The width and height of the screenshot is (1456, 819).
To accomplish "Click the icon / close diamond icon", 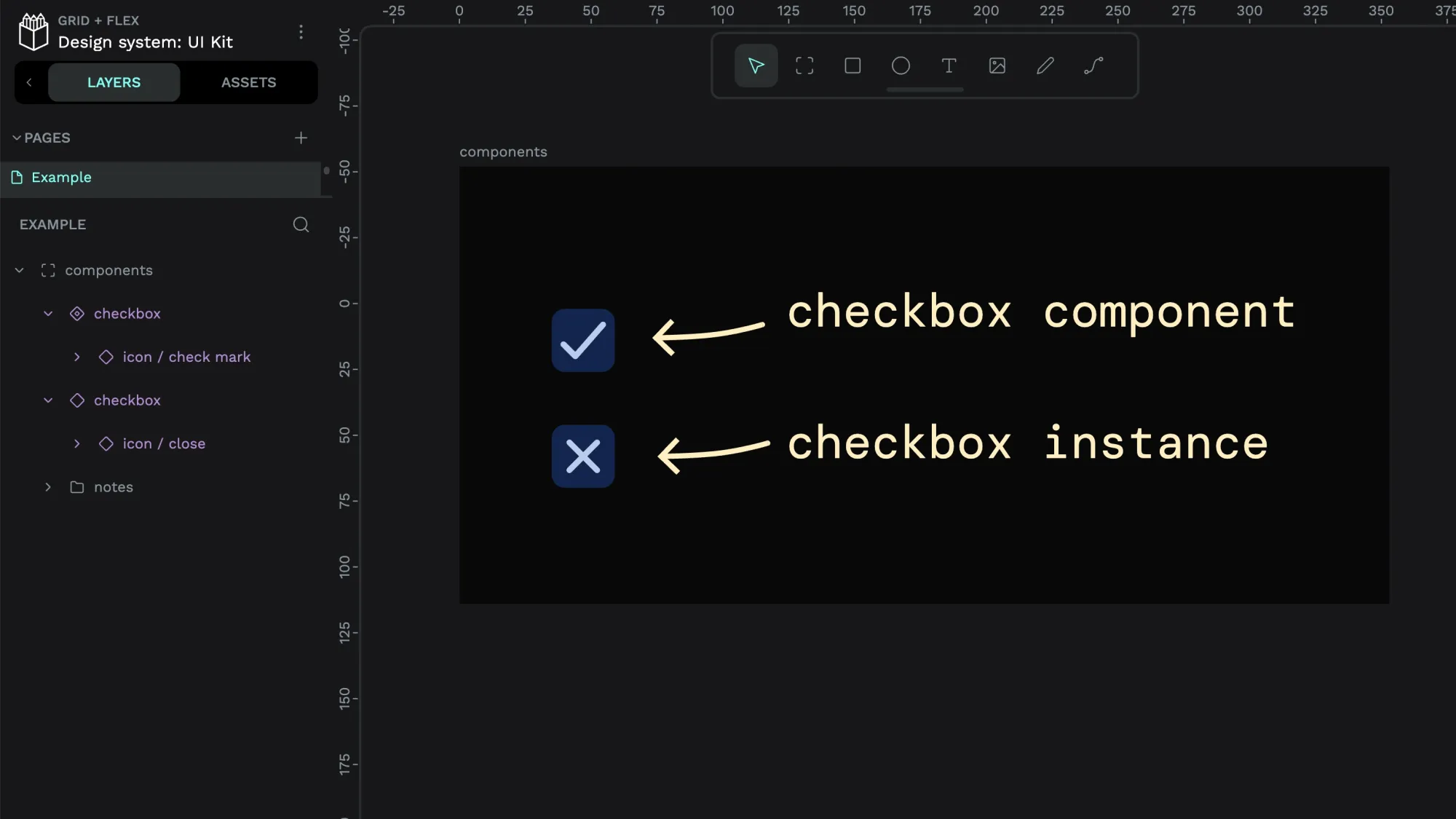I will point(106,444).
